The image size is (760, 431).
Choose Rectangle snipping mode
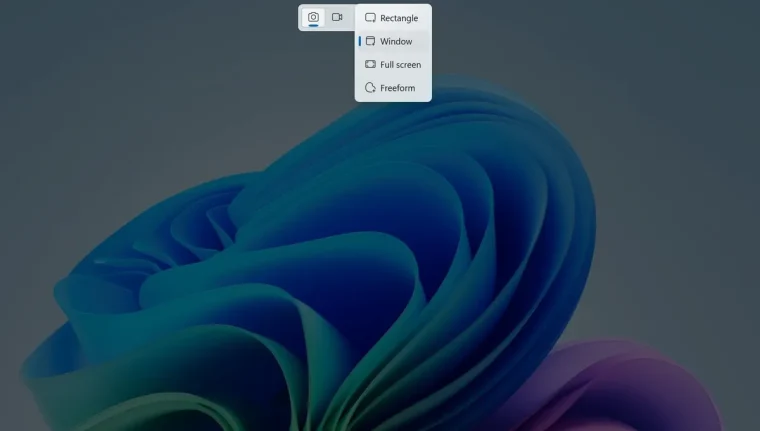click(393, 18)
